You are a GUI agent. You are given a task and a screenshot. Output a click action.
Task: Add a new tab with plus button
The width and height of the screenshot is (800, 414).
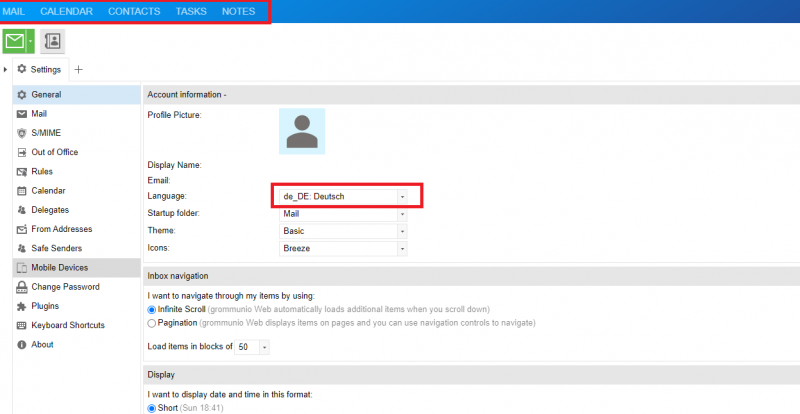[79, 70]
